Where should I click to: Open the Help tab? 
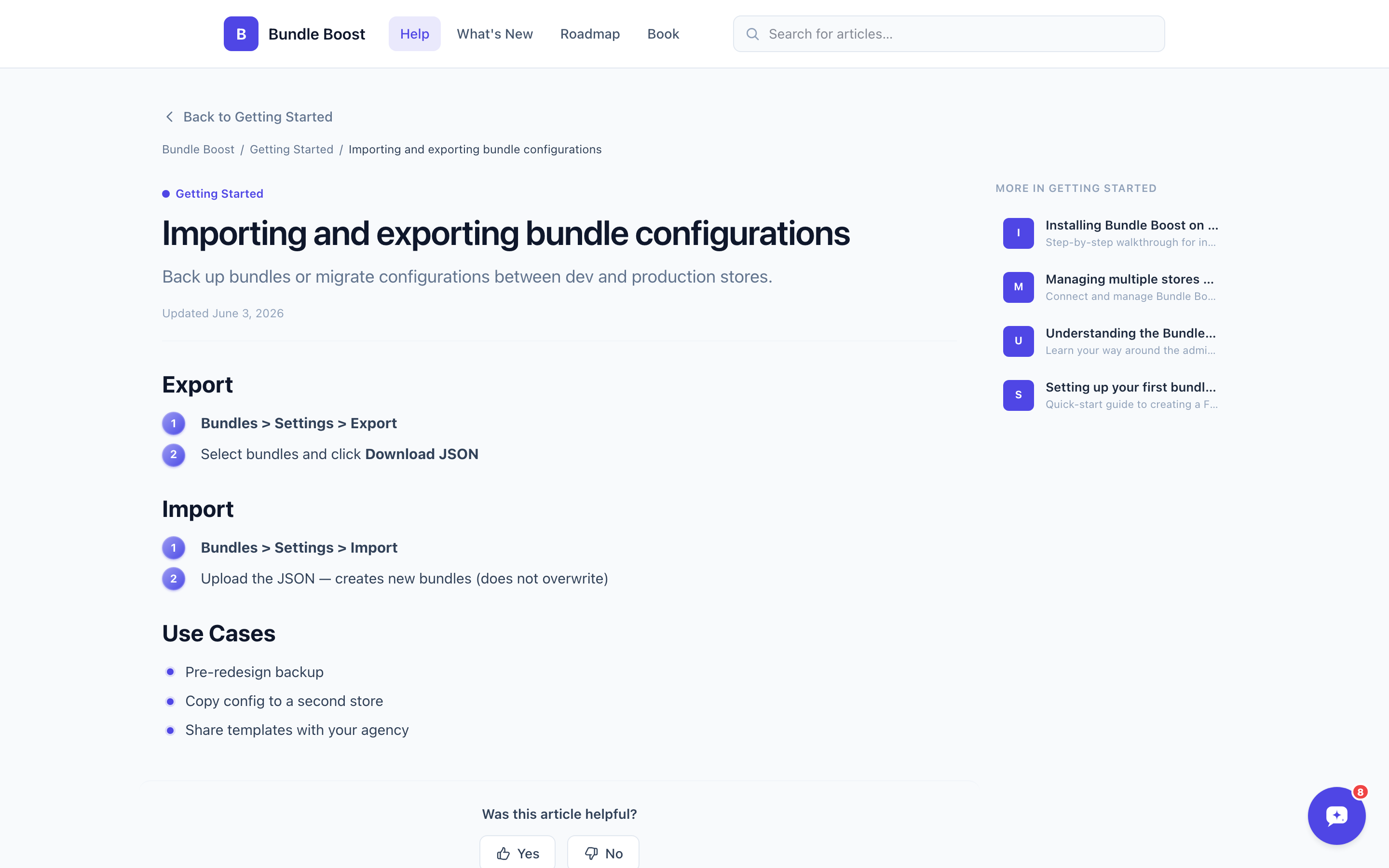pyautogui.click(x=414, y=34)
